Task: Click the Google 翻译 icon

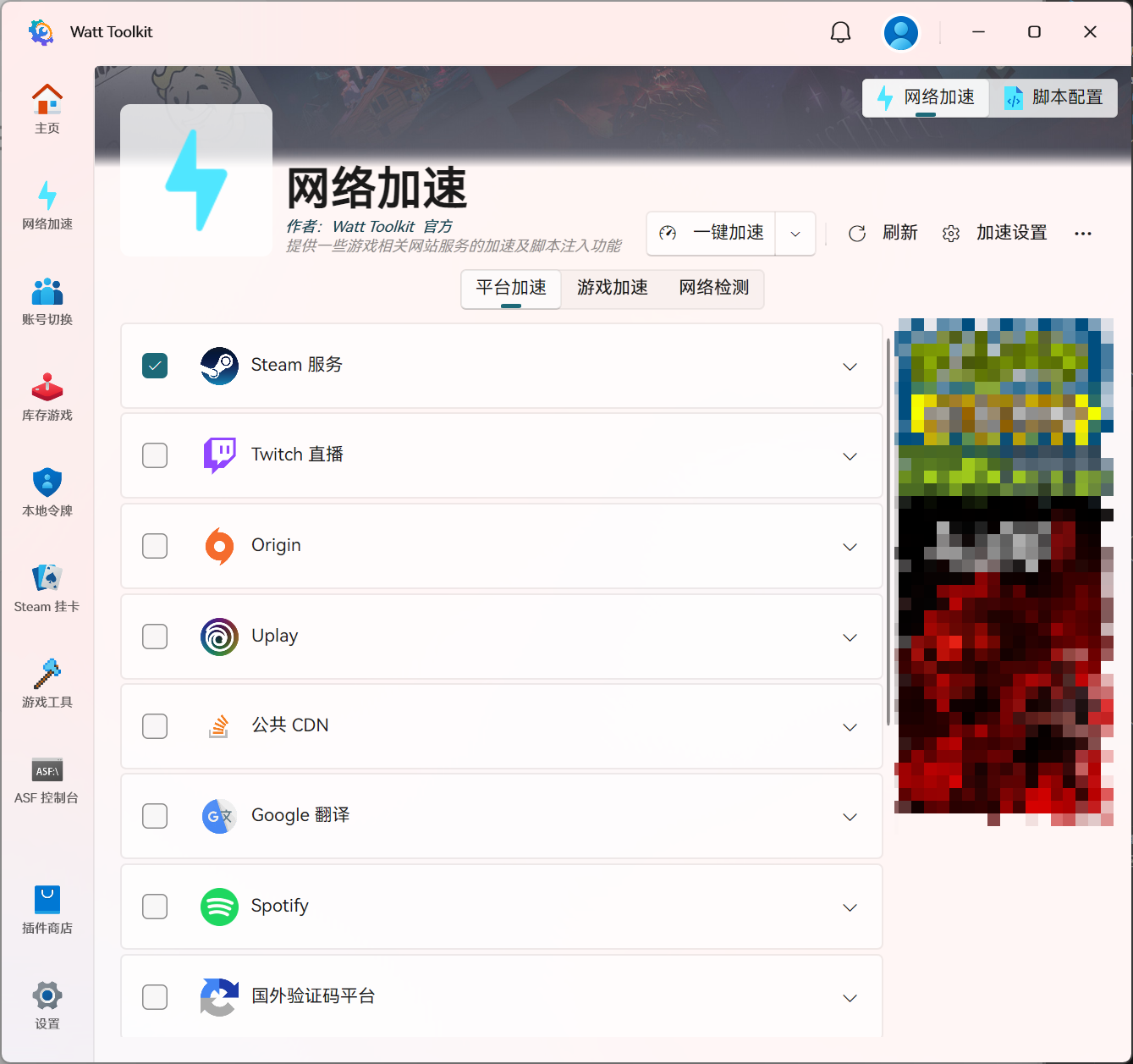Action: point(219,816)
